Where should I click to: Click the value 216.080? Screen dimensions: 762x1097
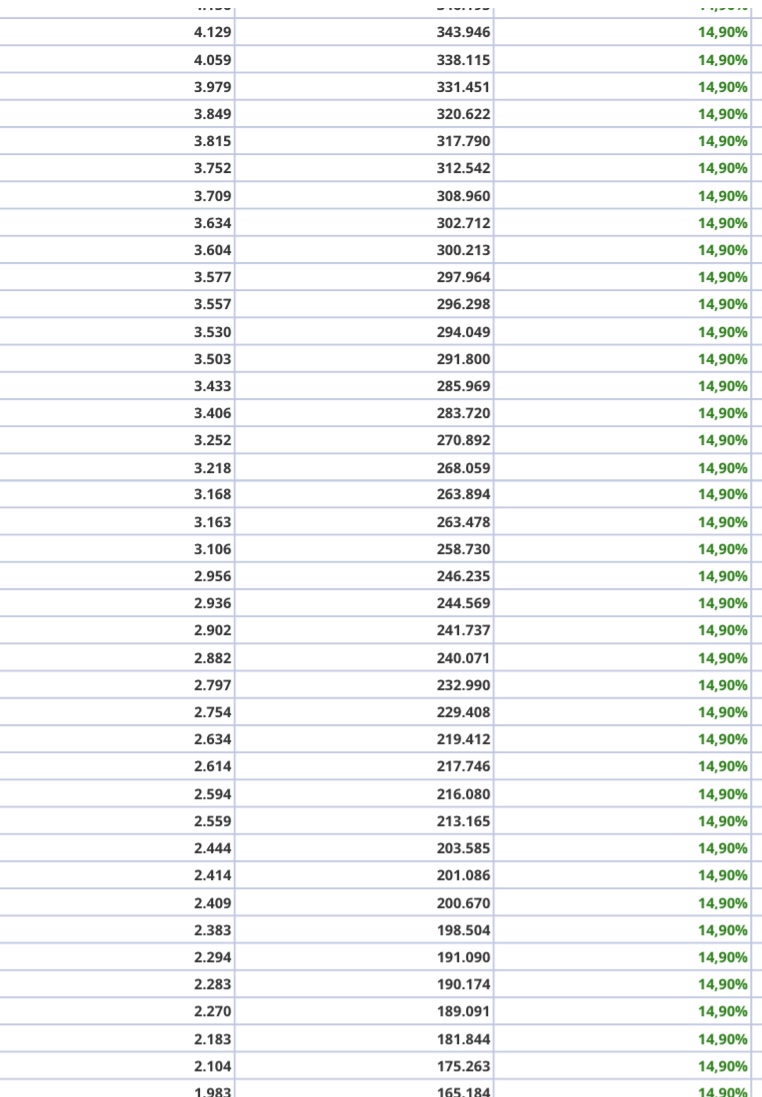click(463, 794)
